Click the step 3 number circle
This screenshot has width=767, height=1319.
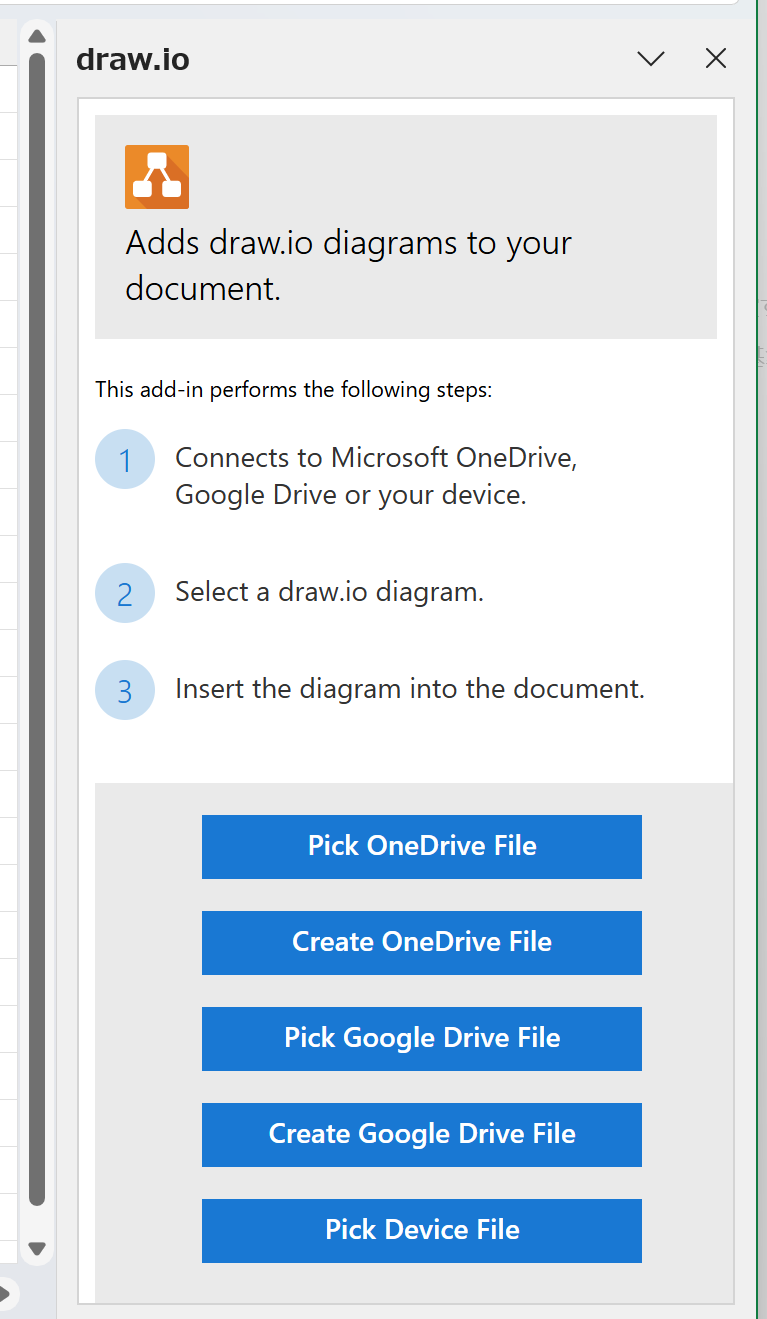[x=125, y=690]
